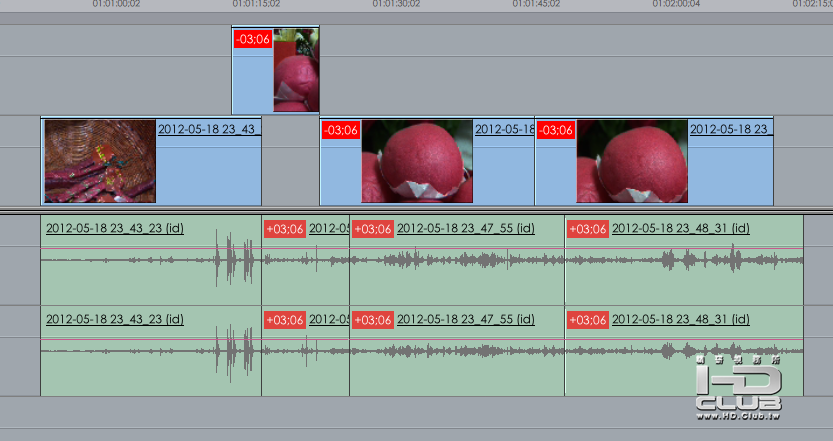
Task: Click the -03;06 sync badge on middle video clip
Action: (x=341, y=130)
